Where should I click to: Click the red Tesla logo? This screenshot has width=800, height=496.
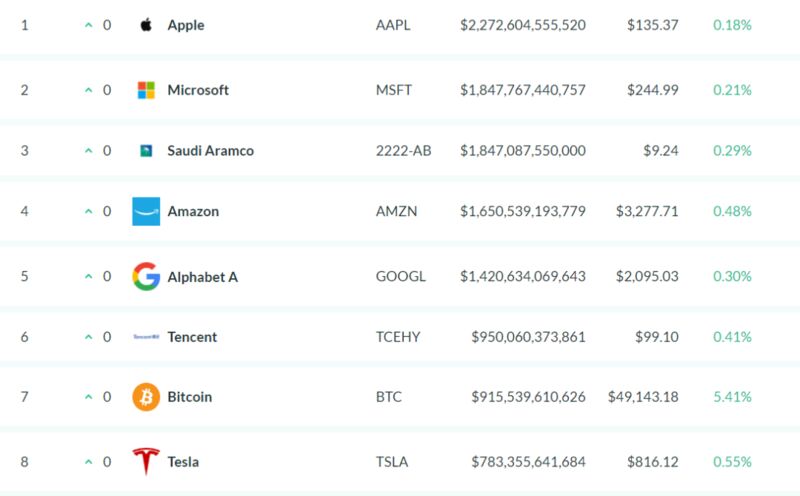click(x=146, y=461)
